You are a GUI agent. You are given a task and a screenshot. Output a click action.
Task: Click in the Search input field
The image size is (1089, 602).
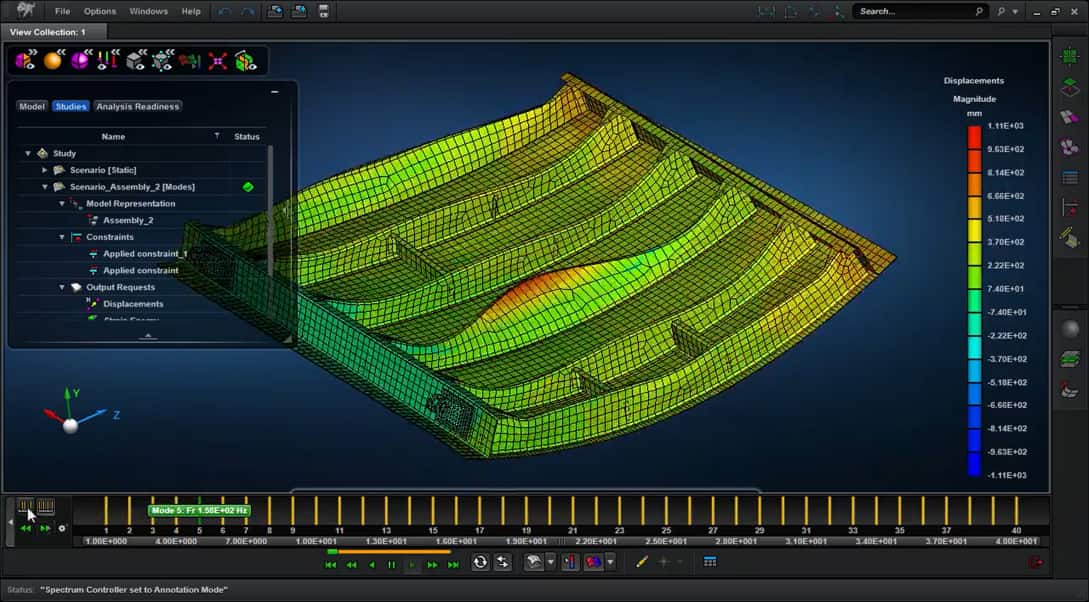tap(915, 11)
